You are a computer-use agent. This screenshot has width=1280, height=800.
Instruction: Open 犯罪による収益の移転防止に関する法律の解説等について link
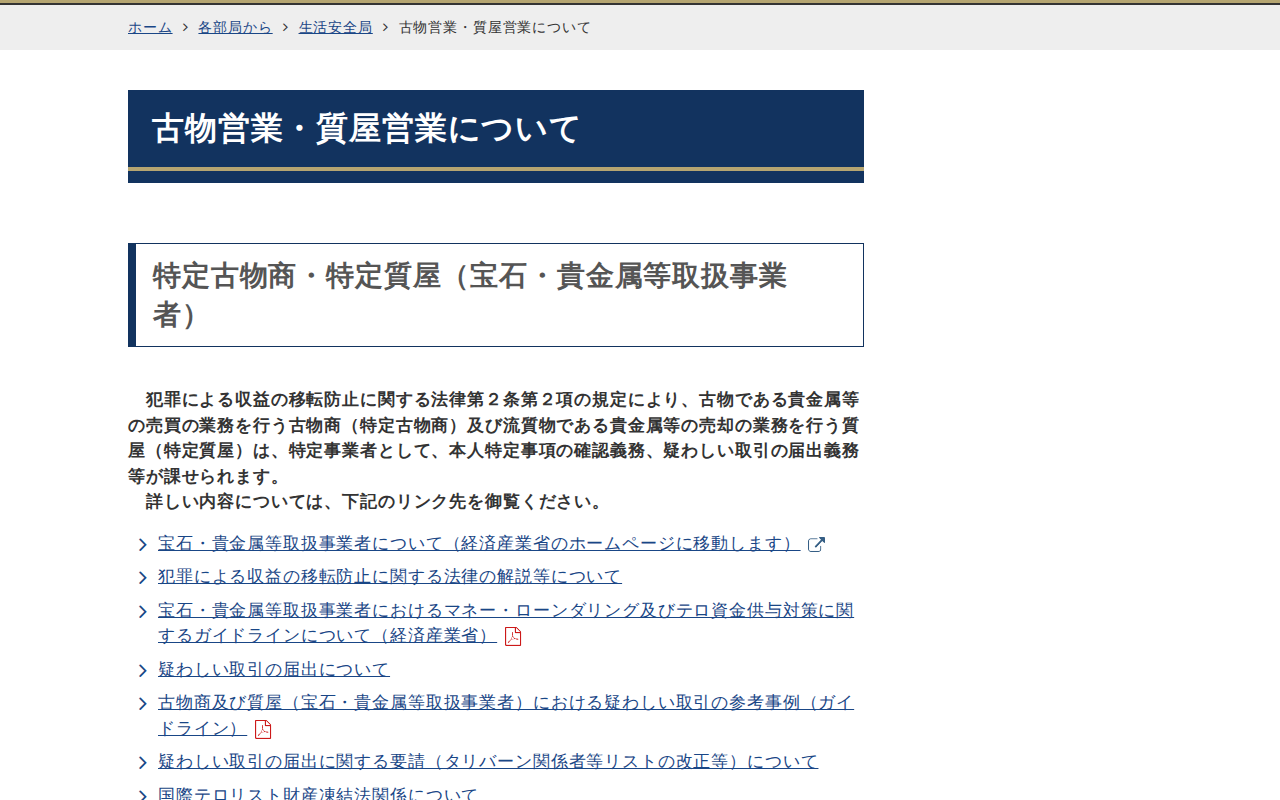tap(390, 576)
